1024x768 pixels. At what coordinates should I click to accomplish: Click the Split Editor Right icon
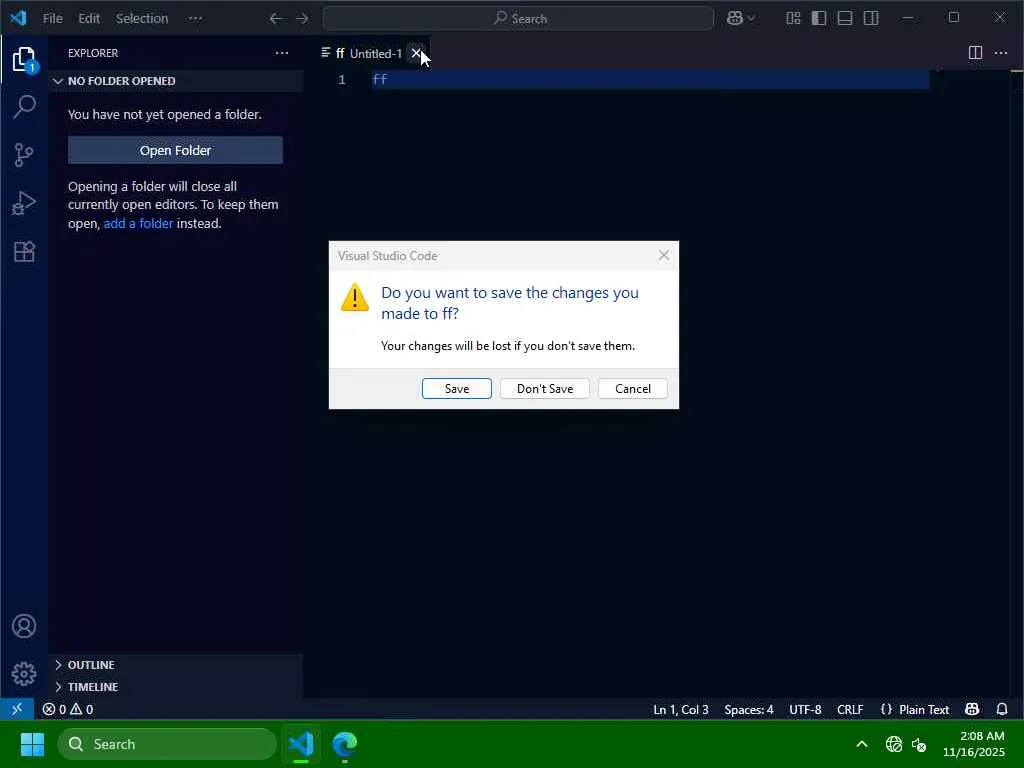975,53
